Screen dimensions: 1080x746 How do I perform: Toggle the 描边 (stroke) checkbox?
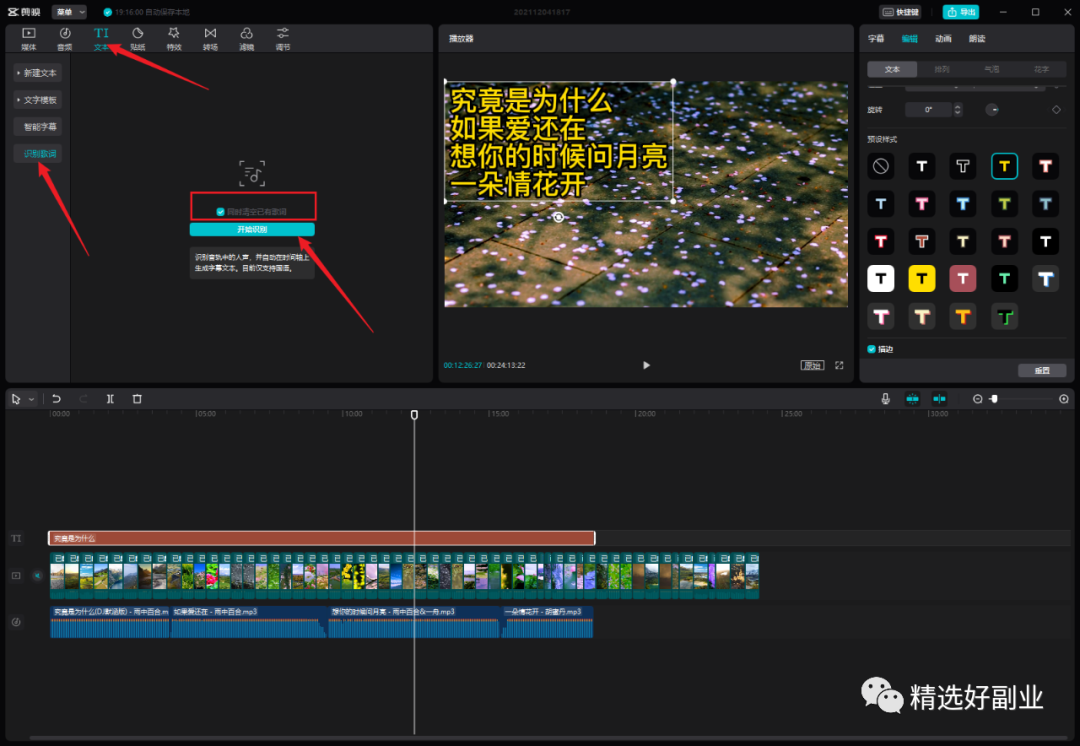point(872,350)
